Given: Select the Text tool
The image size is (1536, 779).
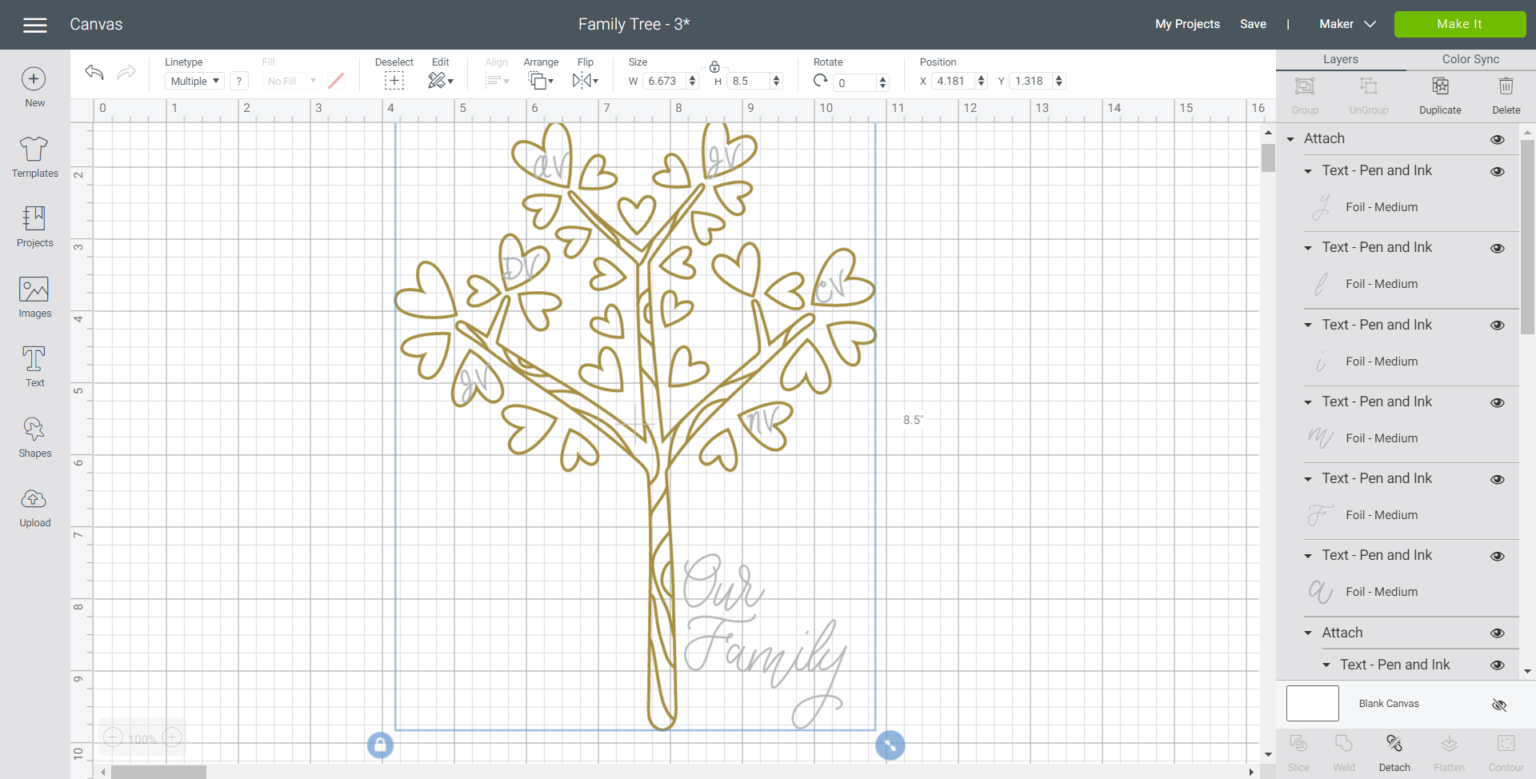Looking at the screenshot, I should tap(33, 366).
